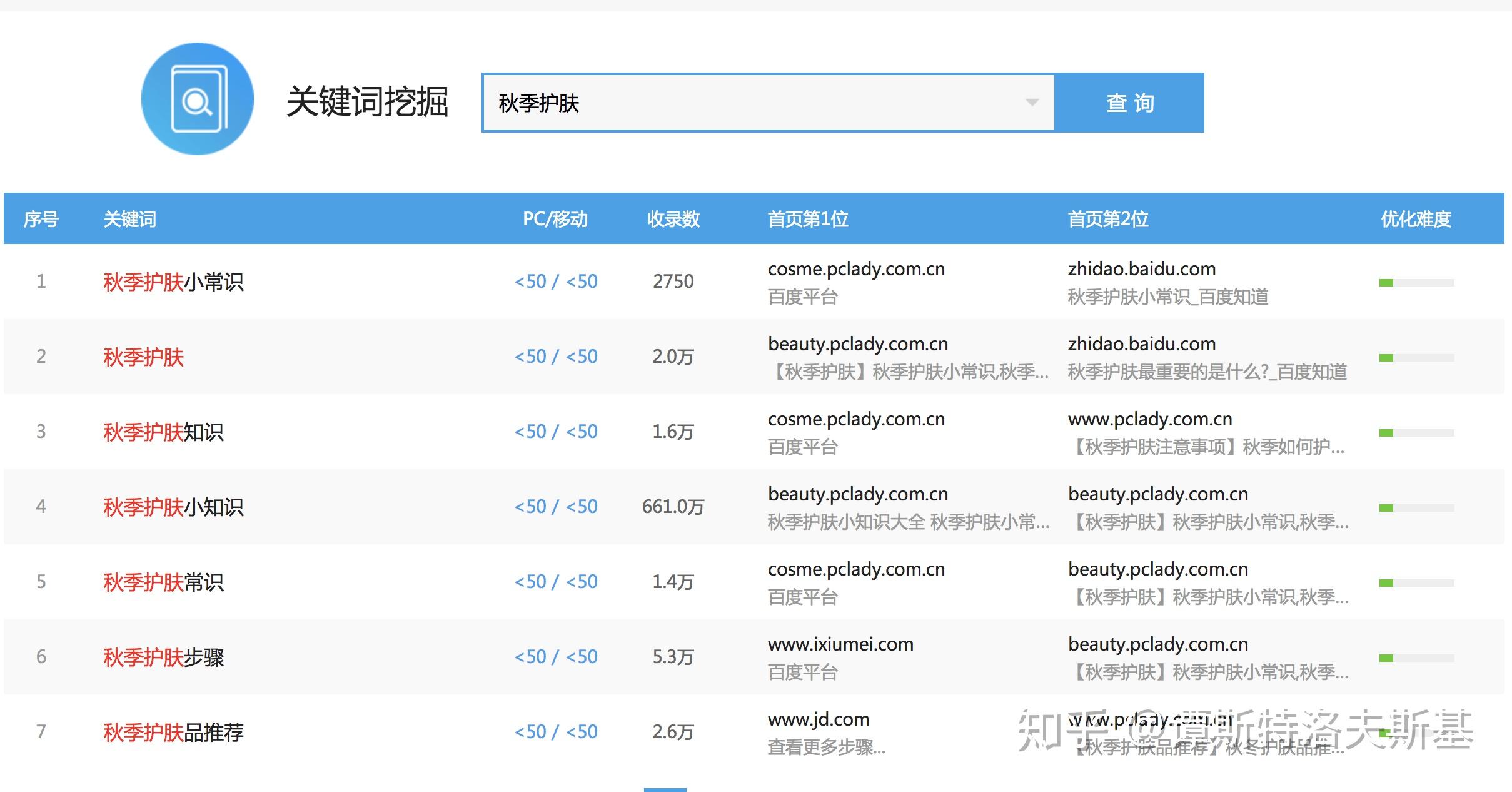Screen dimensions: 1512x792
Task: Click 百度平台 under www.ixiumei.com
Action: click(x=802, y=672)
